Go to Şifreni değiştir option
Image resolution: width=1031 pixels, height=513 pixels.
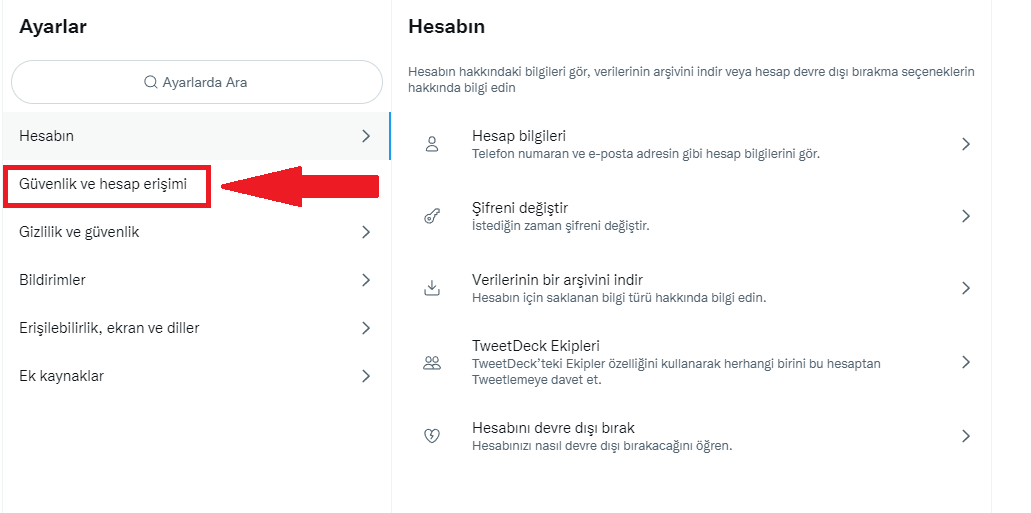[520, 208]
